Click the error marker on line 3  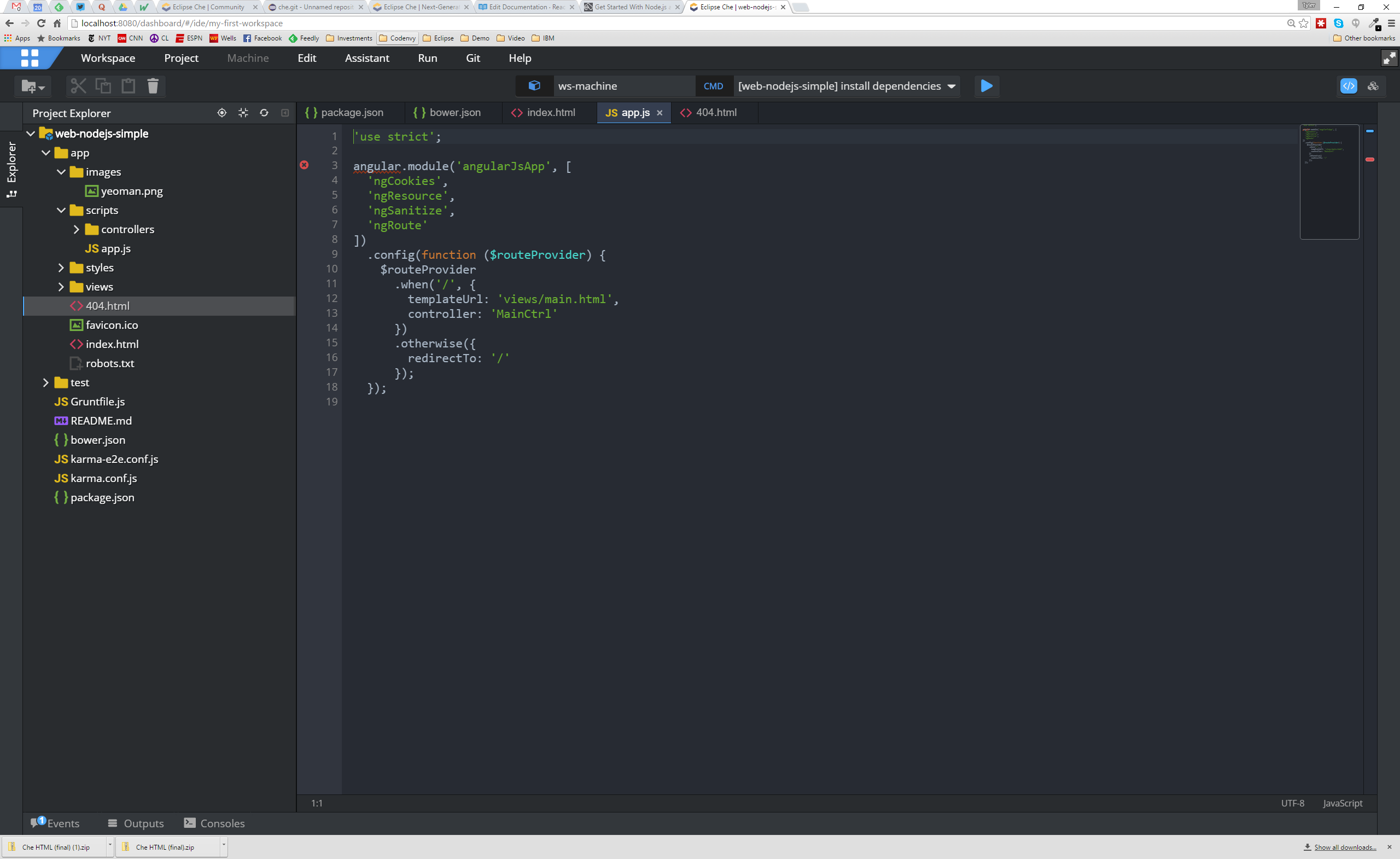coord(305,165)
